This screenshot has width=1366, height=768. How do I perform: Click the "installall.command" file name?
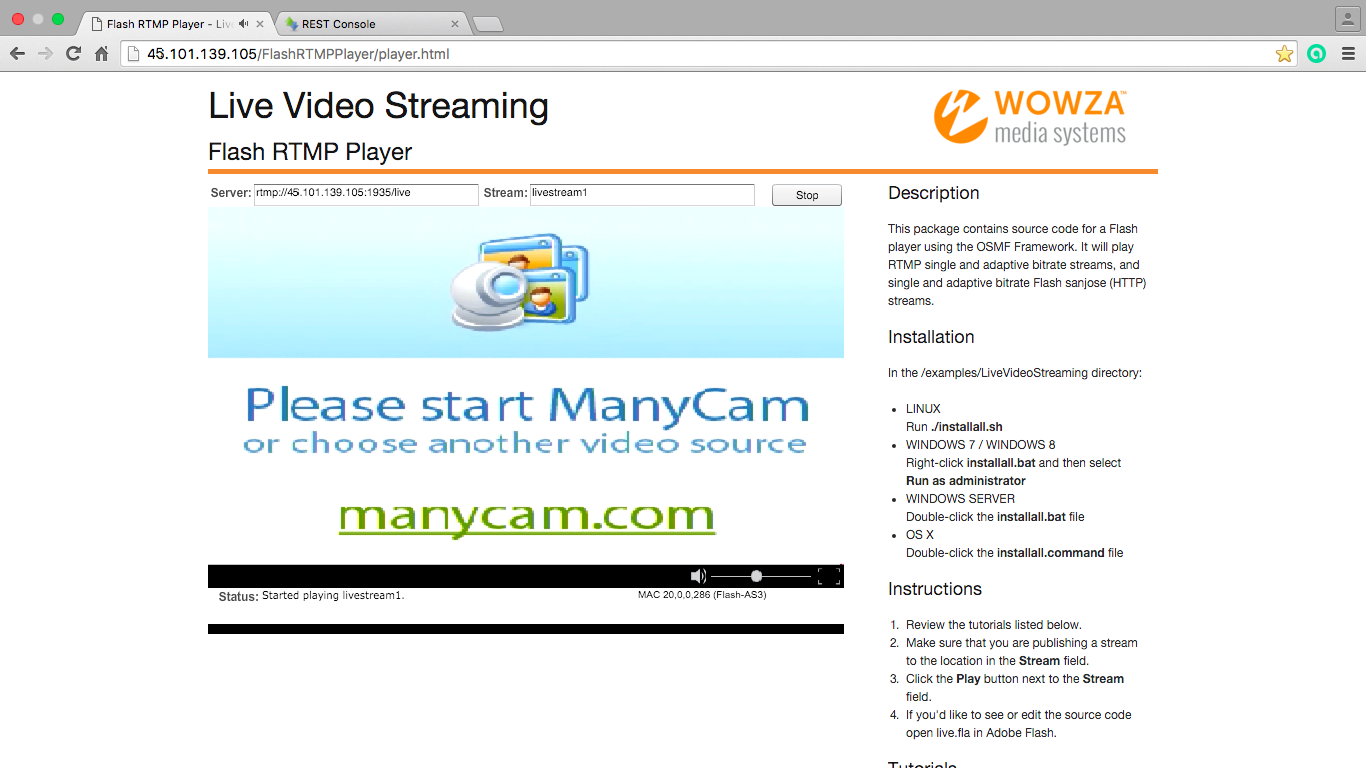click(x=1051, y=553)
